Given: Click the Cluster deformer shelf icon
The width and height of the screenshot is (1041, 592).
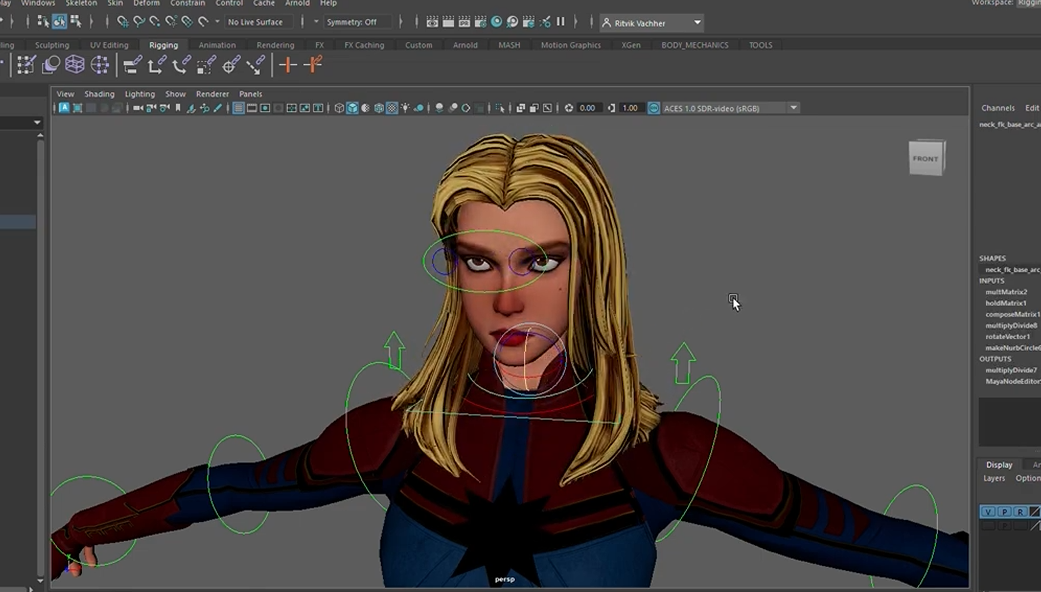Looking at the screenshot, I should pos(100,64).
